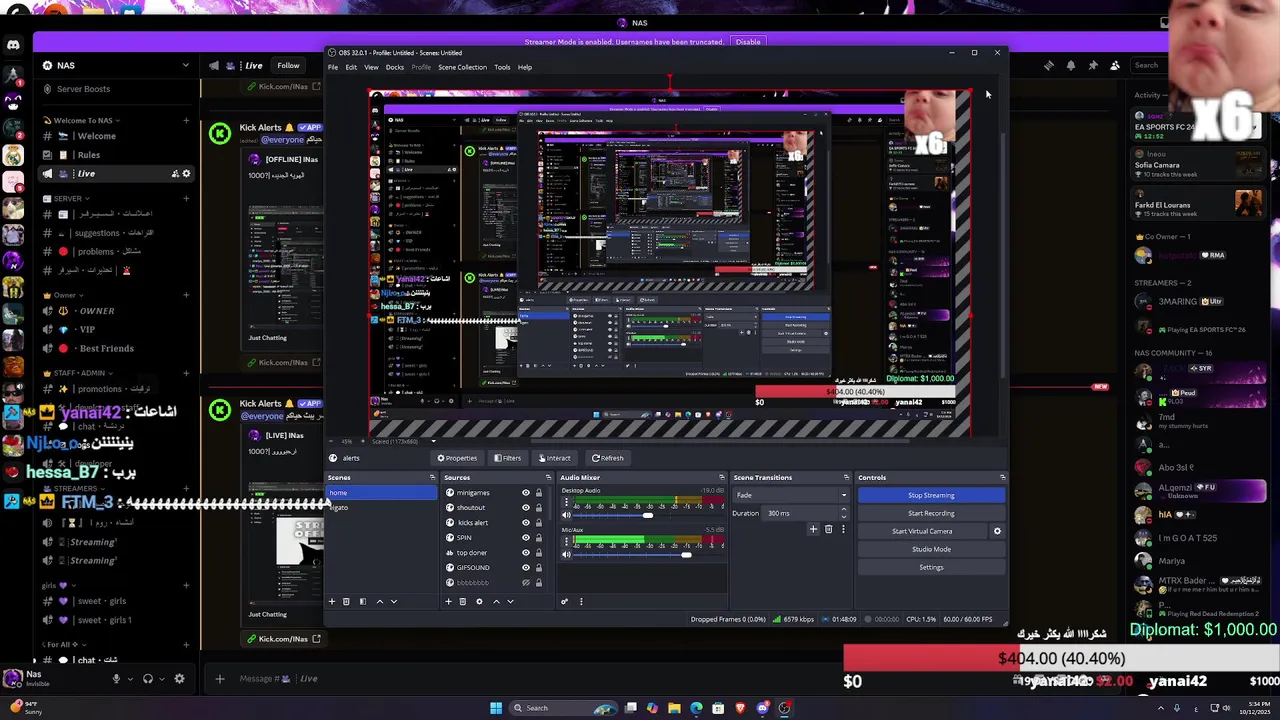Screen dimensions: 1280x720
Task: Open the OBS File menu
Action: point(333,67)
